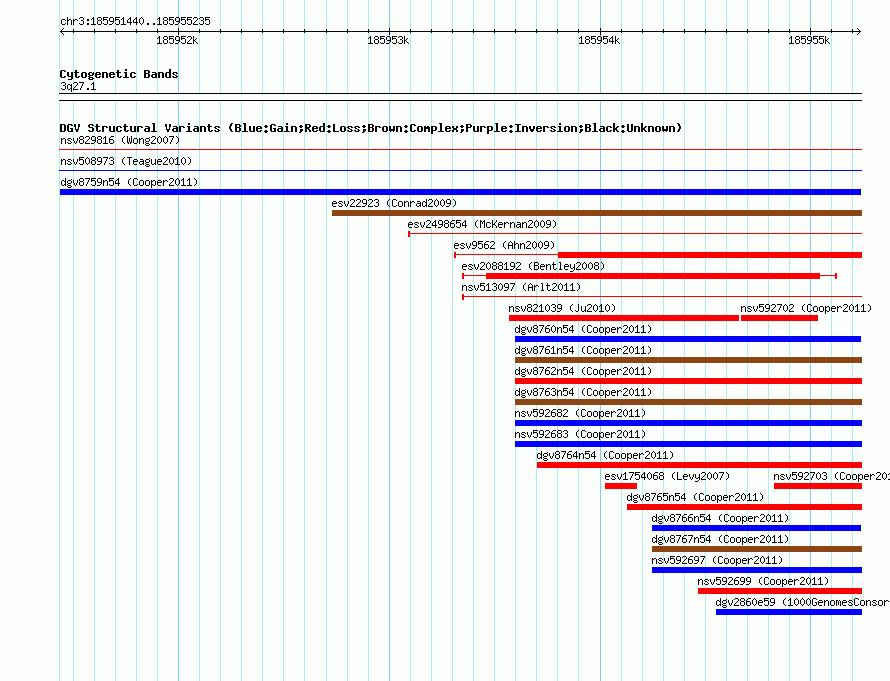Viewport: 890px width, 681px height.
Task: Open the nsv592699 (Cooper2011) label
Action: pos(763,581)
